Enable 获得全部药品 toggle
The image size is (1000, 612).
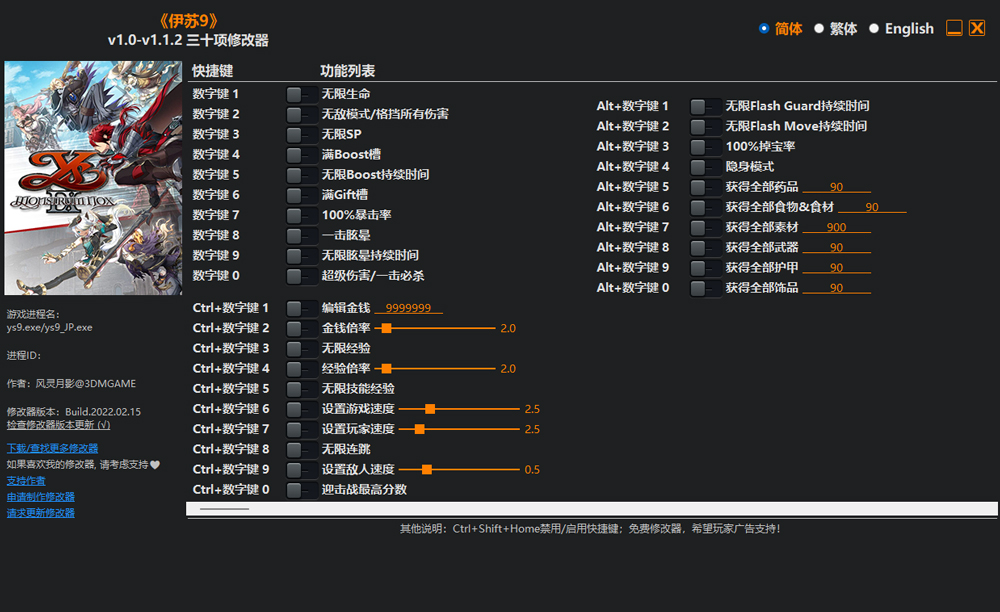(x=705, y=187)
